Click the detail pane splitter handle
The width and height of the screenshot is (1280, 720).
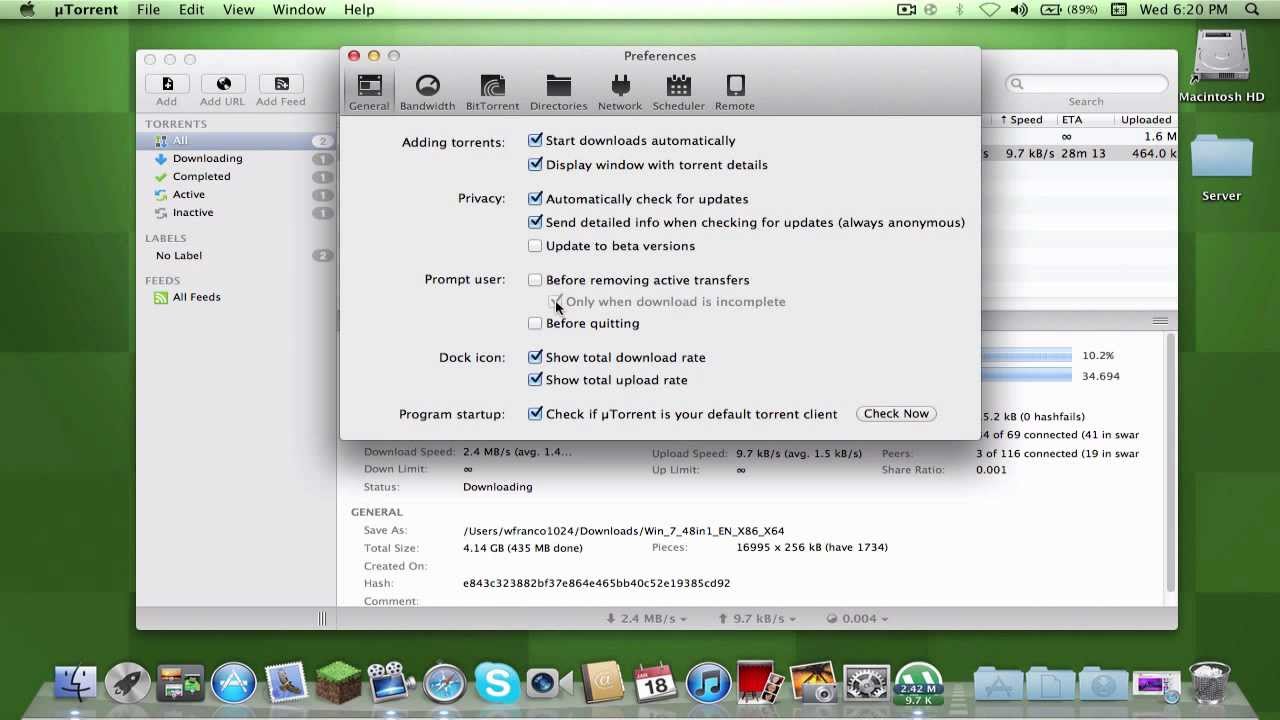click(1160, 321)
